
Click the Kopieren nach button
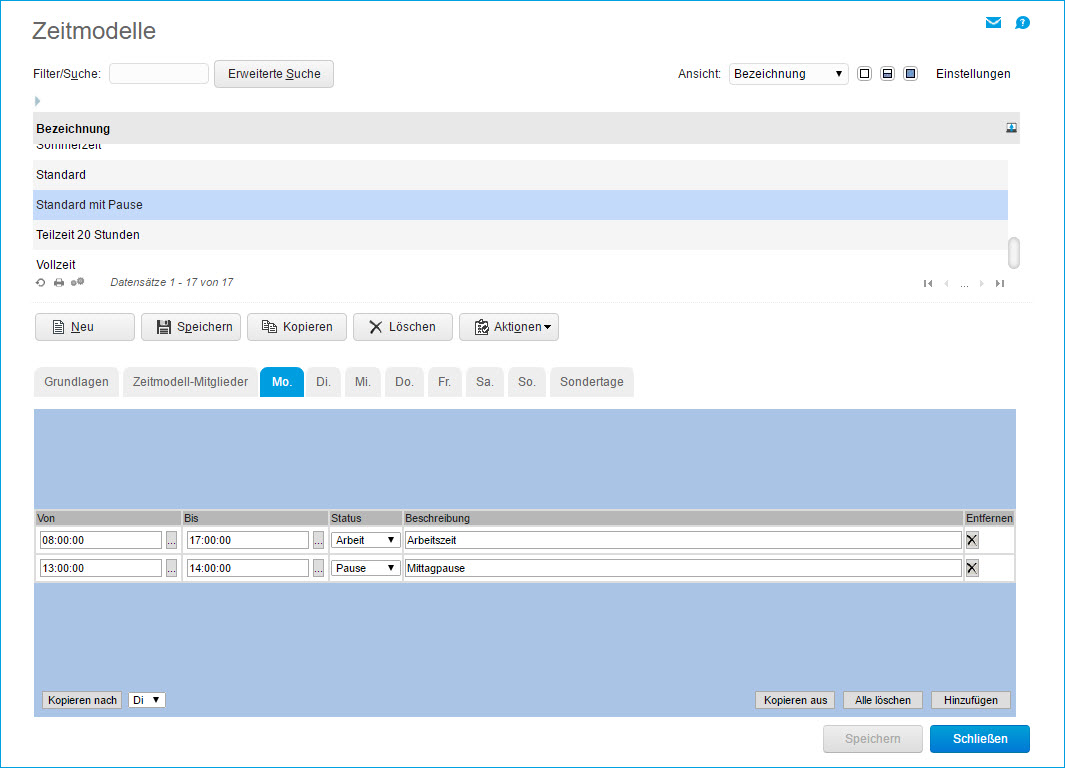tap(82, 700)
